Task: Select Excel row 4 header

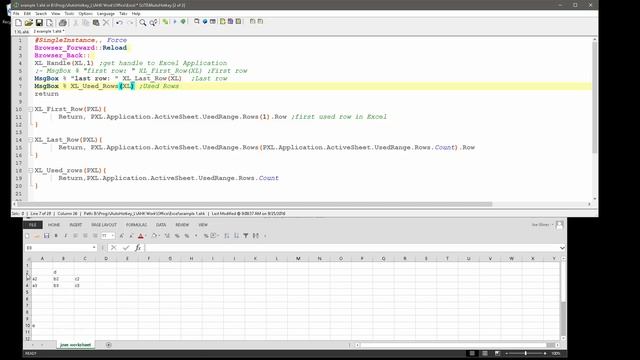Action: [x=27, y=285]
